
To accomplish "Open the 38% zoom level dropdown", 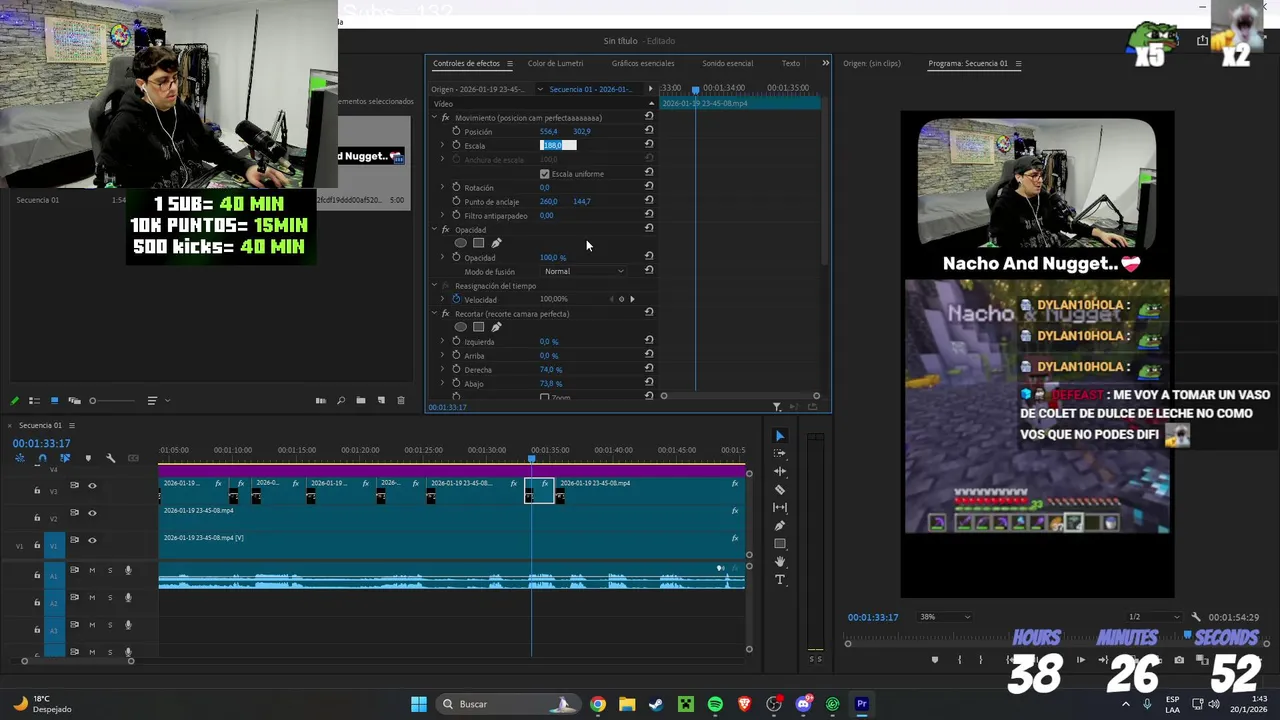I will pyautogui.click(x=945, y=617).
